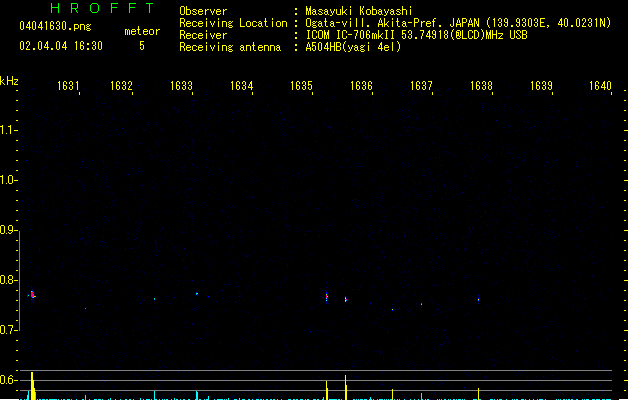This screenshot has height=400, width=629.
Task: Click the 1633 time axis label
Action: click(x=181, y=86)
